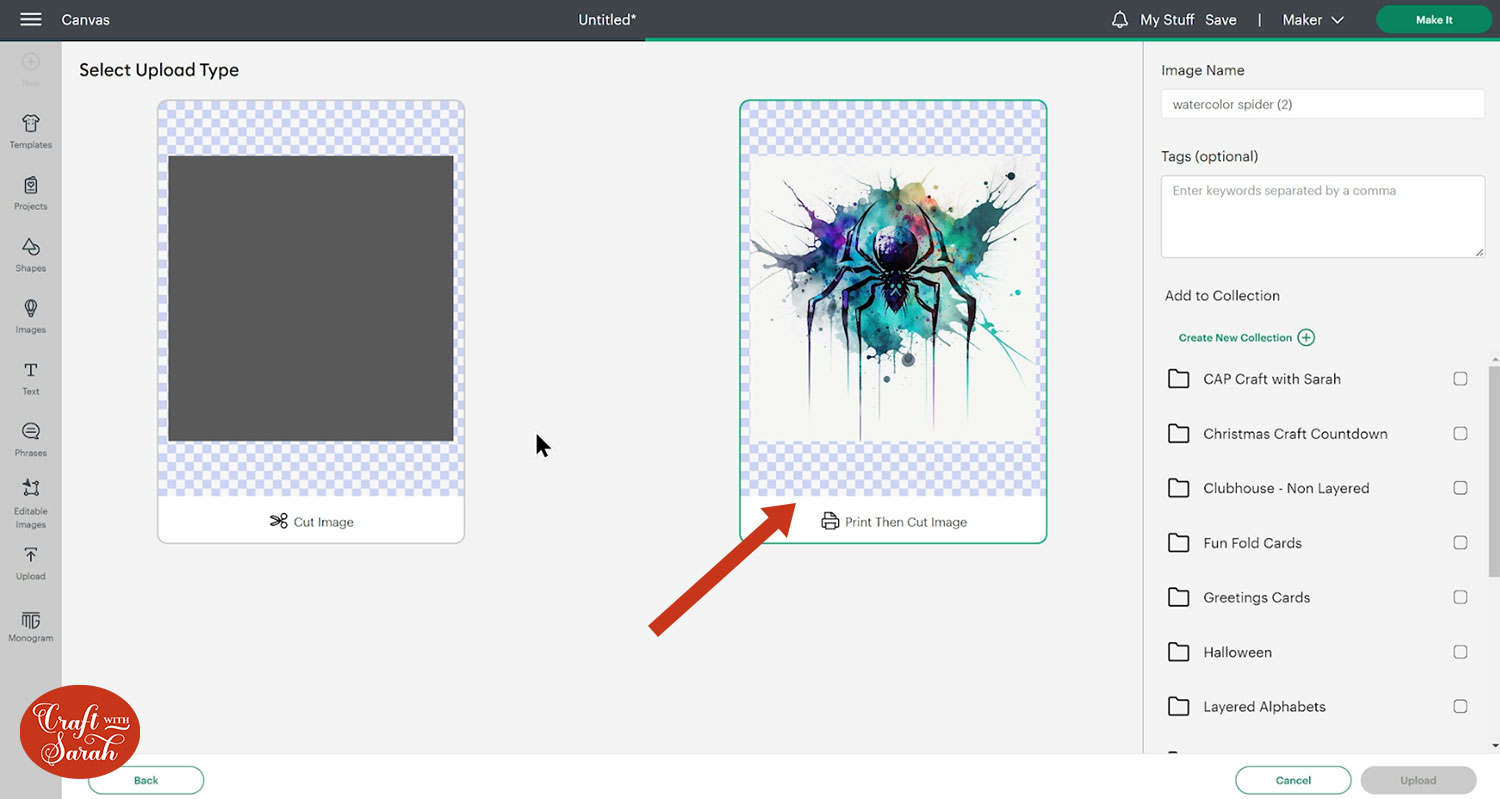This screenshot has height=799, width=1500.
Task: Click the Layered Alphabets folder icon
Action: (1179, 706)
